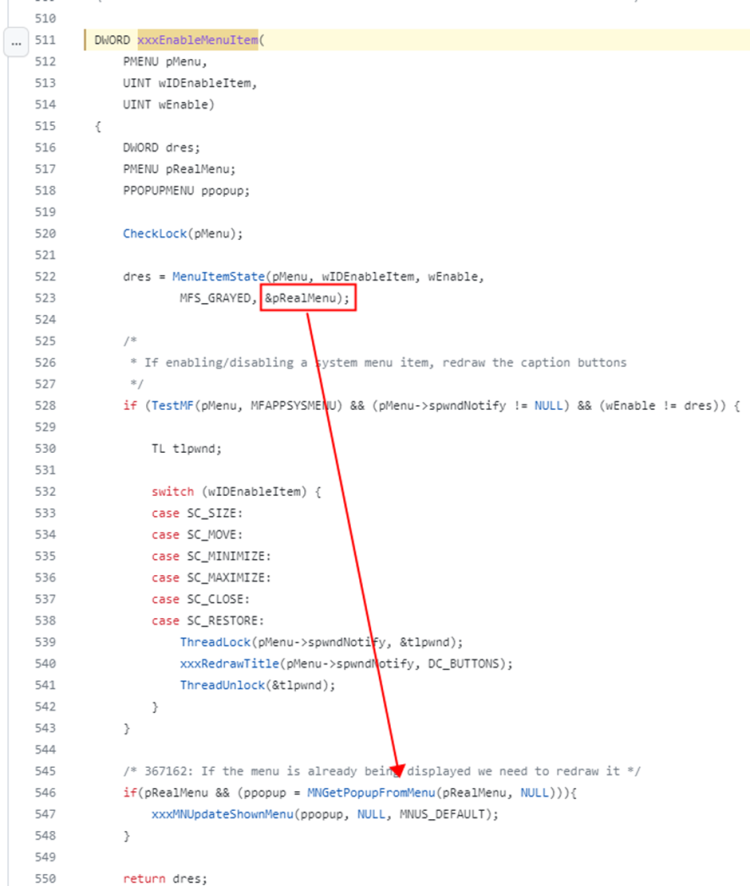
Task: Click the switch keyword on line 532
Action: coord(171,492)
